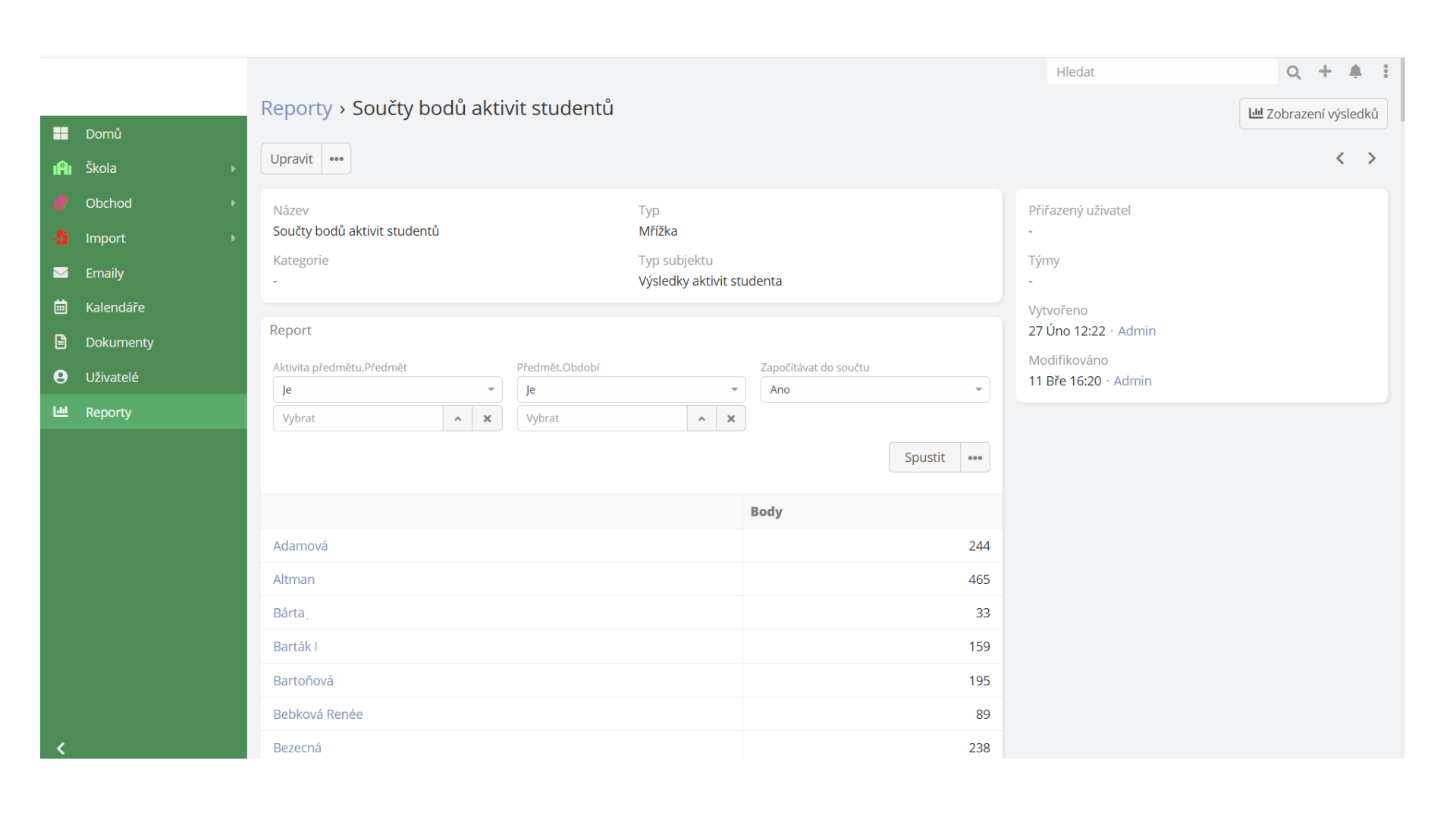1456x819 pixels.
Task: Open the Aktivita předmětu.Předmět Je dropdown
Action: click(x=387, y=390)
